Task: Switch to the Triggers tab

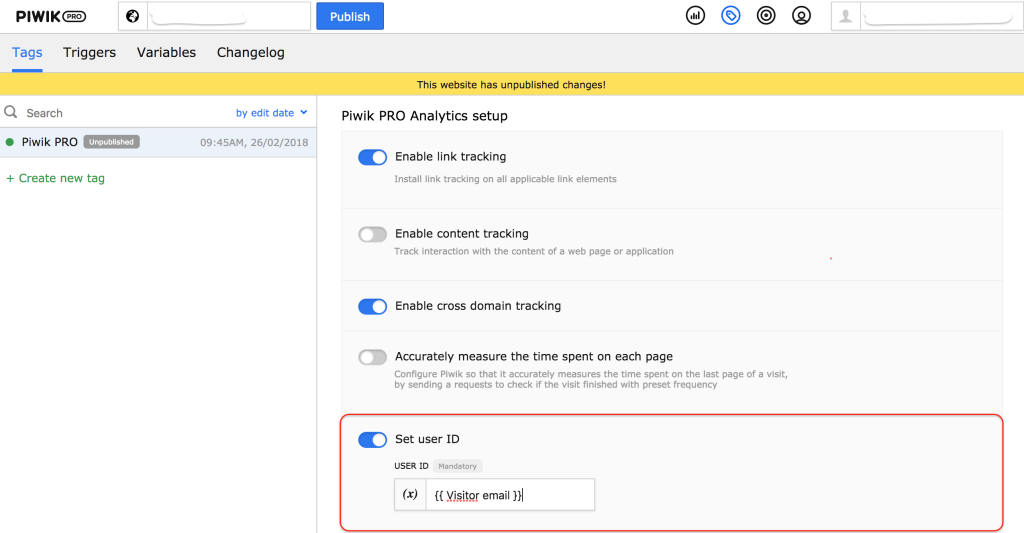Action: [x=89, y=52]
